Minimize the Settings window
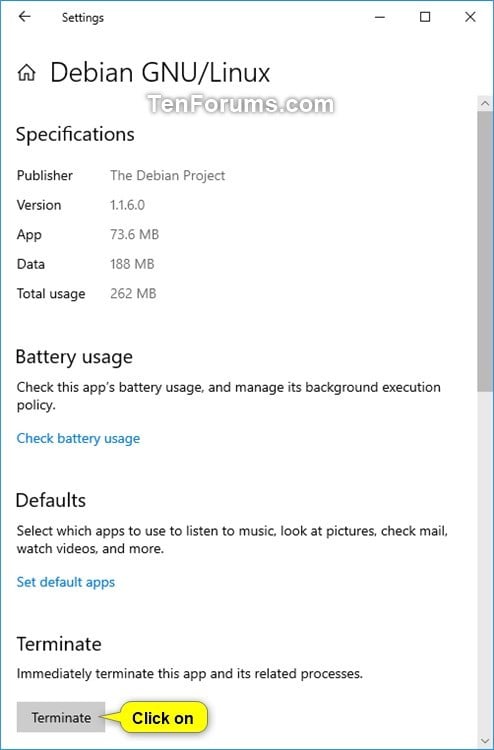 380,17
